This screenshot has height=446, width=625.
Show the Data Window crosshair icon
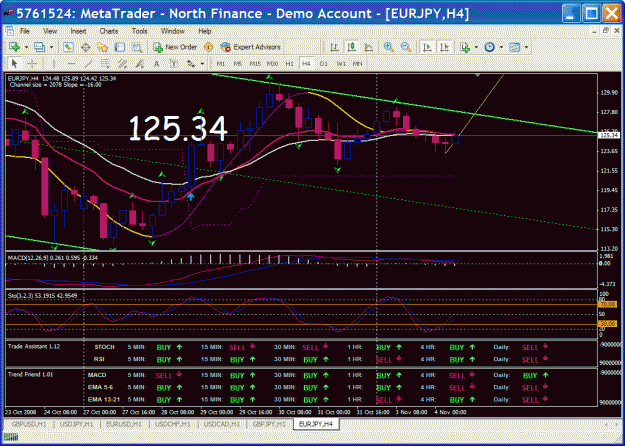click(85, 47)
